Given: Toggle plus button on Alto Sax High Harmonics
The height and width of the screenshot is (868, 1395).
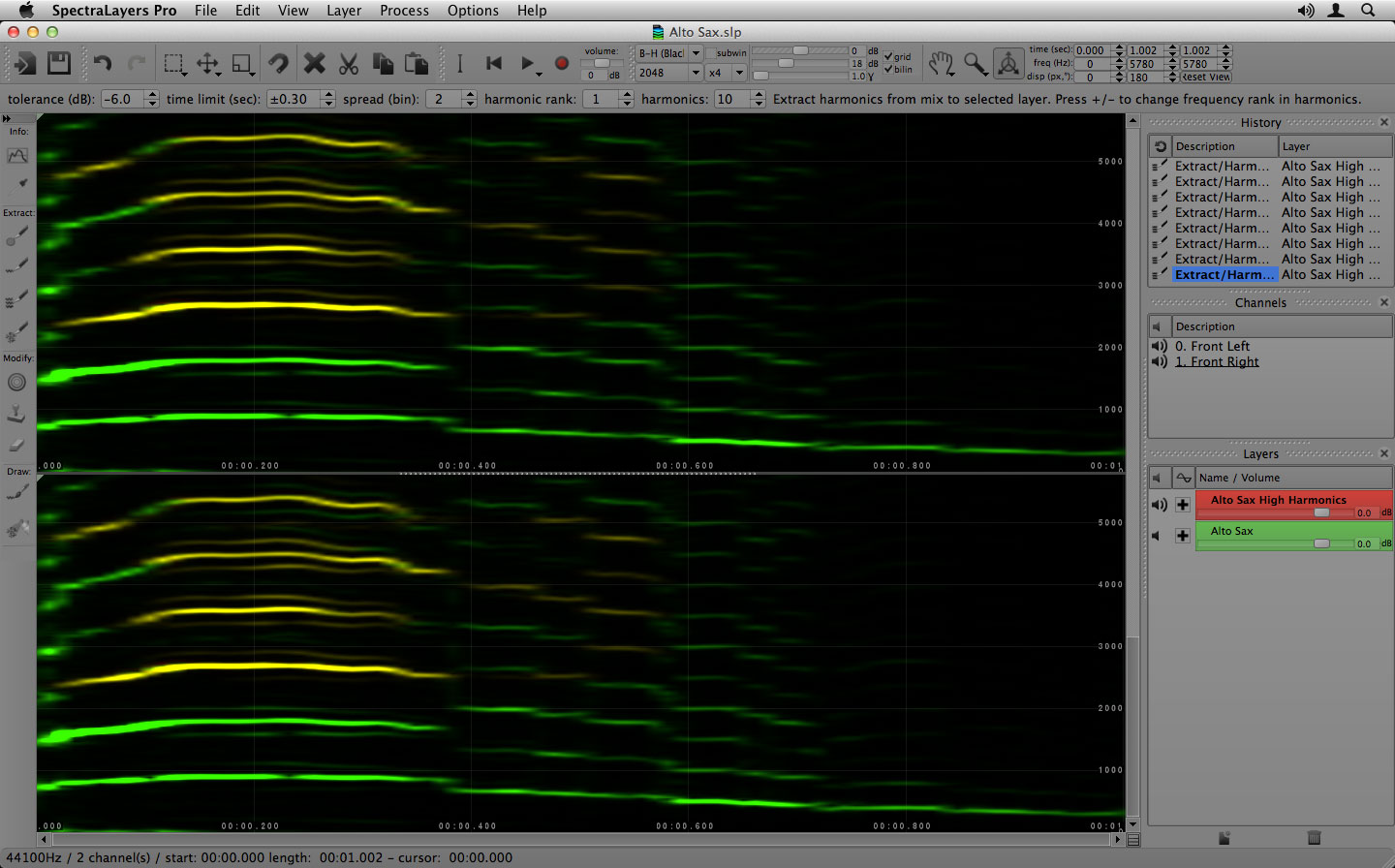Looking at the screenshot, I should [1183, 505].
